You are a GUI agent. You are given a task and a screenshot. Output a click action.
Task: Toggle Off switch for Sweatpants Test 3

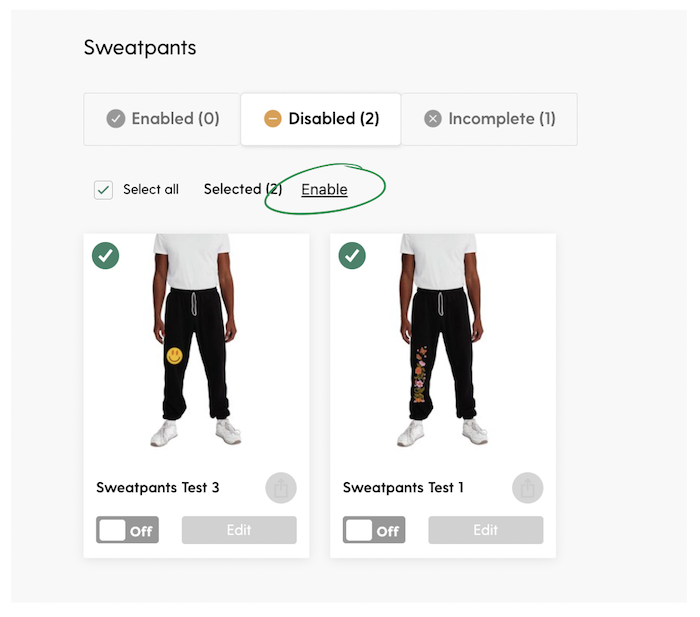point(127,530)
